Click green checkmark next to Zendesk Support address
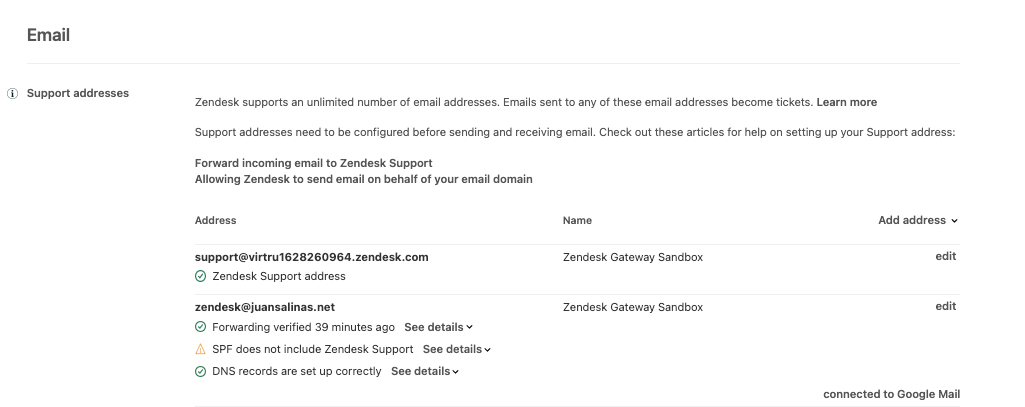 pyautogui.click(x=201, y=276)
